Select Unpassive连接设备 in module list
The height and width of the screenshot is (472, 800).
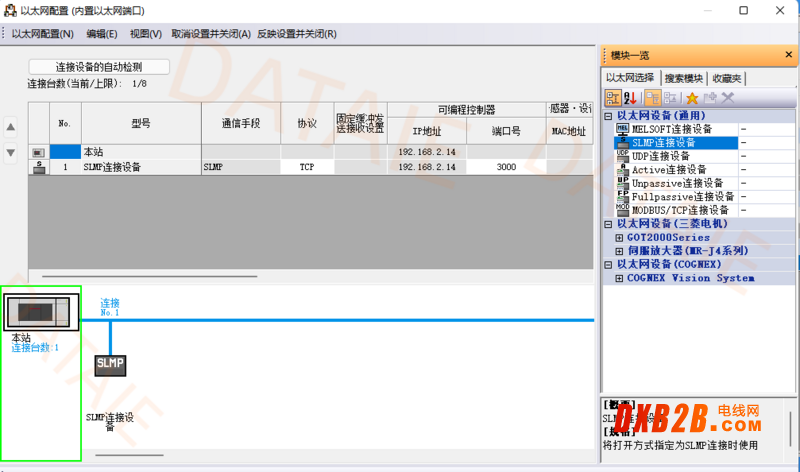coord(678,183)
